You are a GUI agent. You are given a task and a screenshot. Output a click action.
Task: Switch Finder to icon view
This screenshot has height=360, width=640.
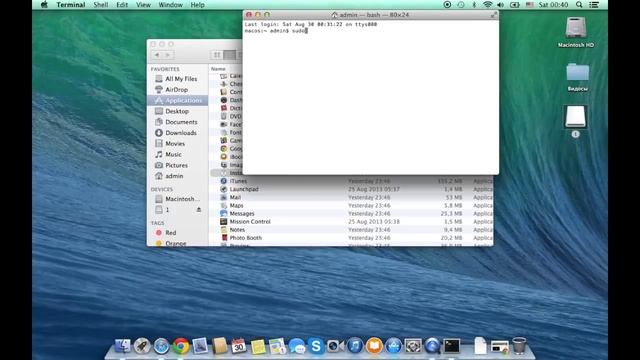coord(217,55)
